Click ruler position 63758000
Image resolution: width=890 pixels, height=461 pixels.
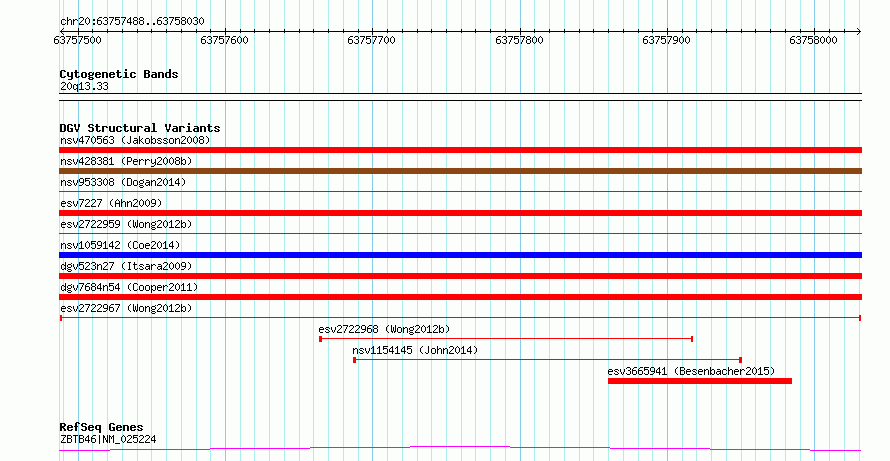(813, 40)
